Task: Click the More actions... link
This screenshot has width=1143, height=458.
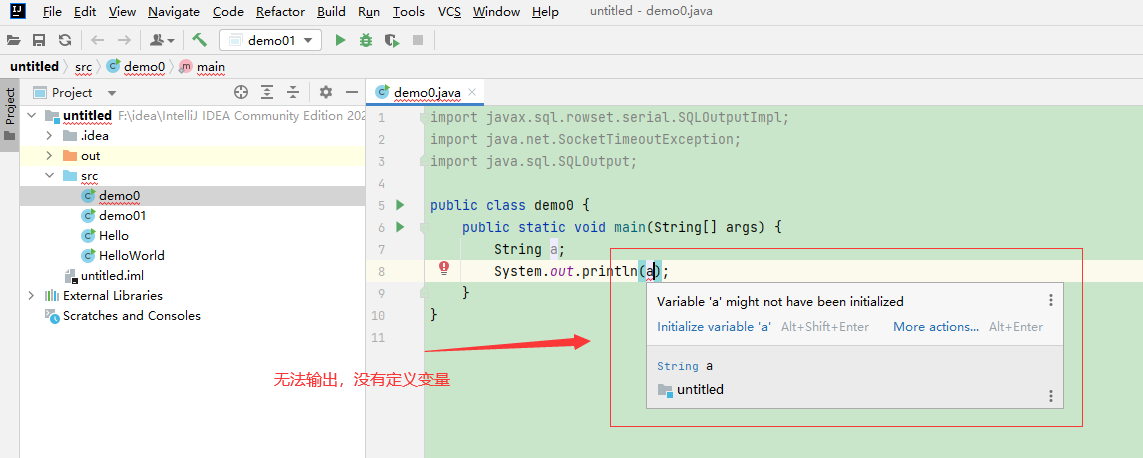Action: [936, 327]
